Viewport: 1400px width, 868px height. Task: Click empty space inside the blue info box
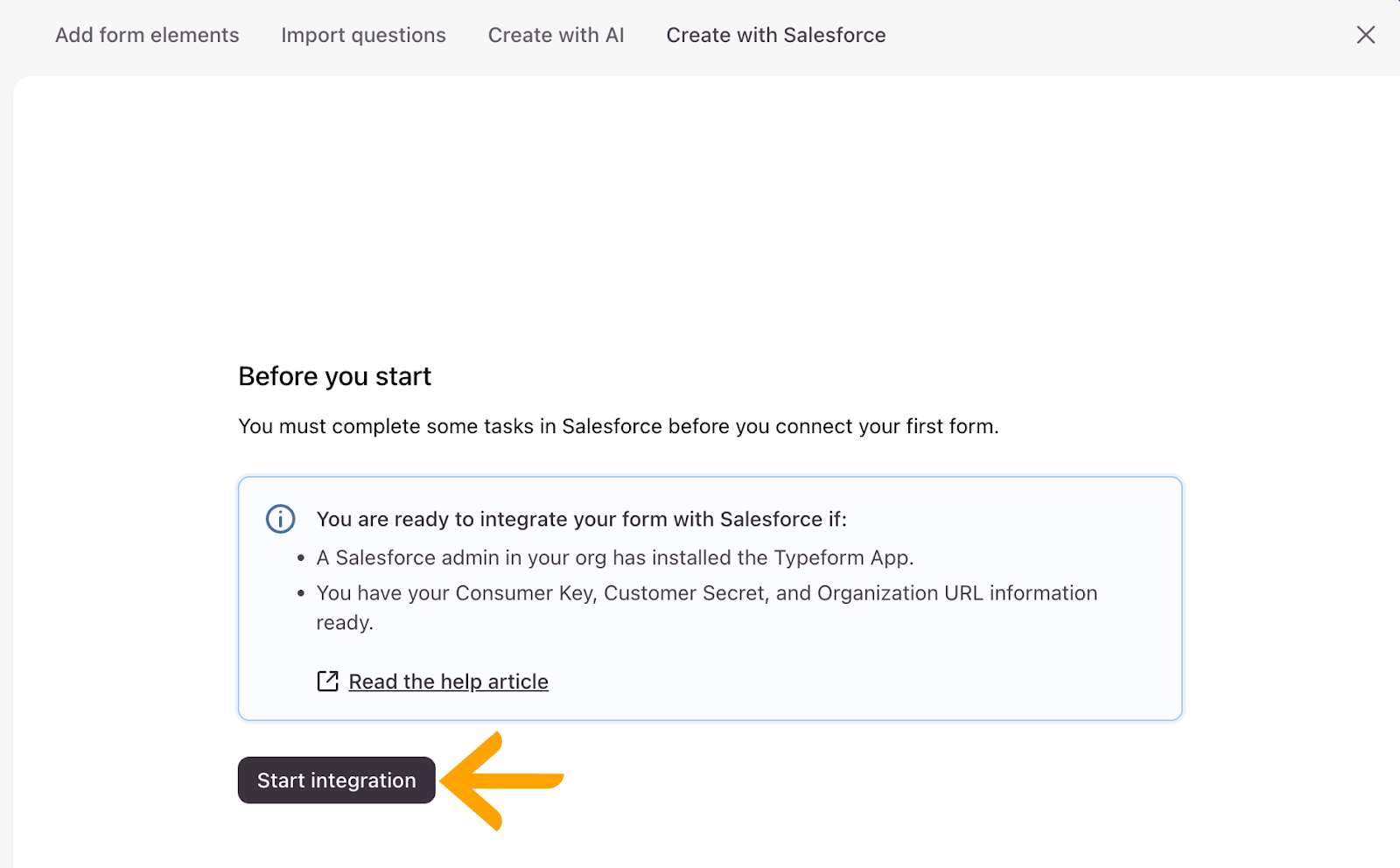pos(875,674)
